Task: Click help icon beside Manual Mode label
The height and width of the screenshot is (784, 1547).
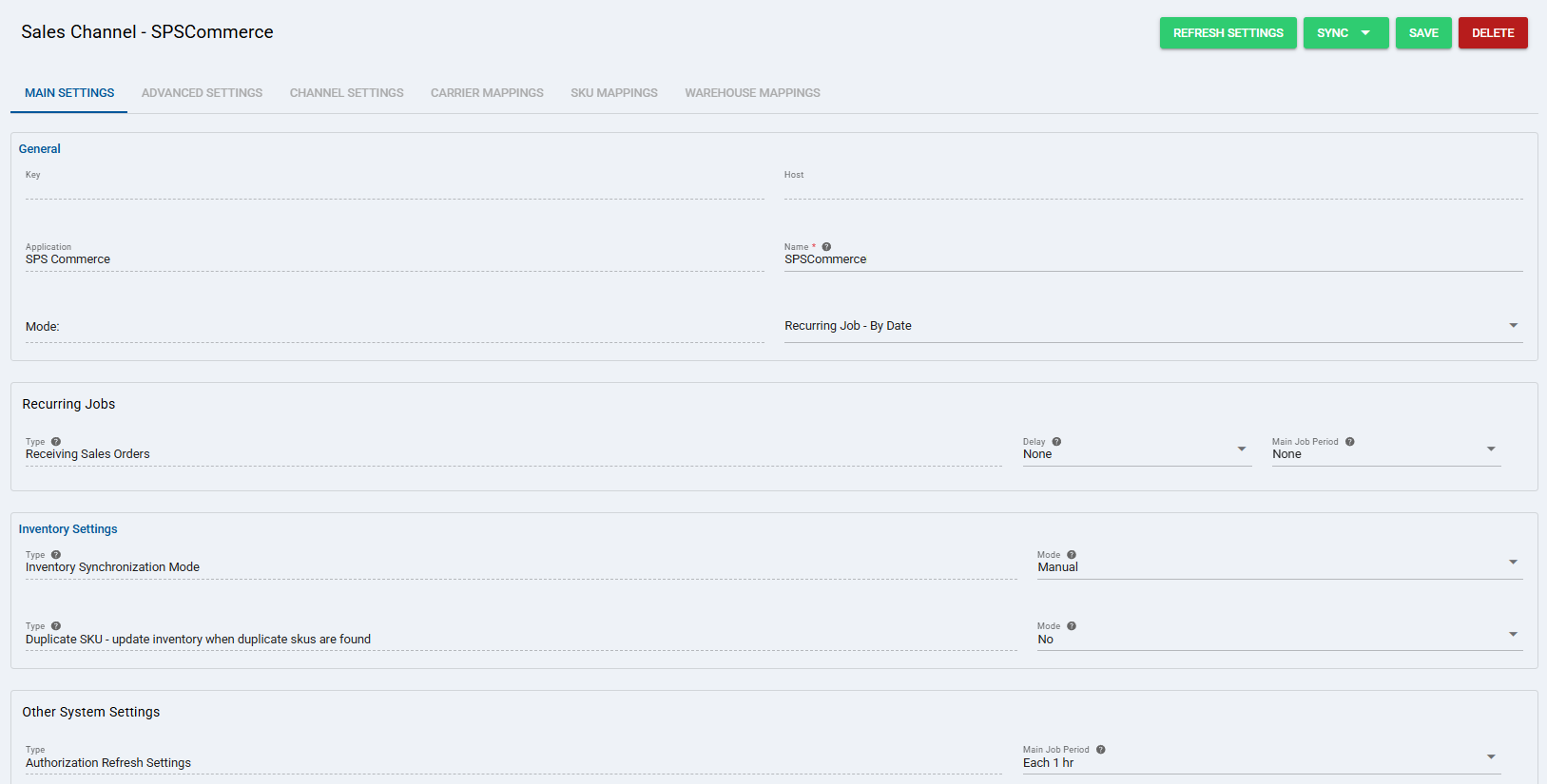Action: [x=1072, y=555]
